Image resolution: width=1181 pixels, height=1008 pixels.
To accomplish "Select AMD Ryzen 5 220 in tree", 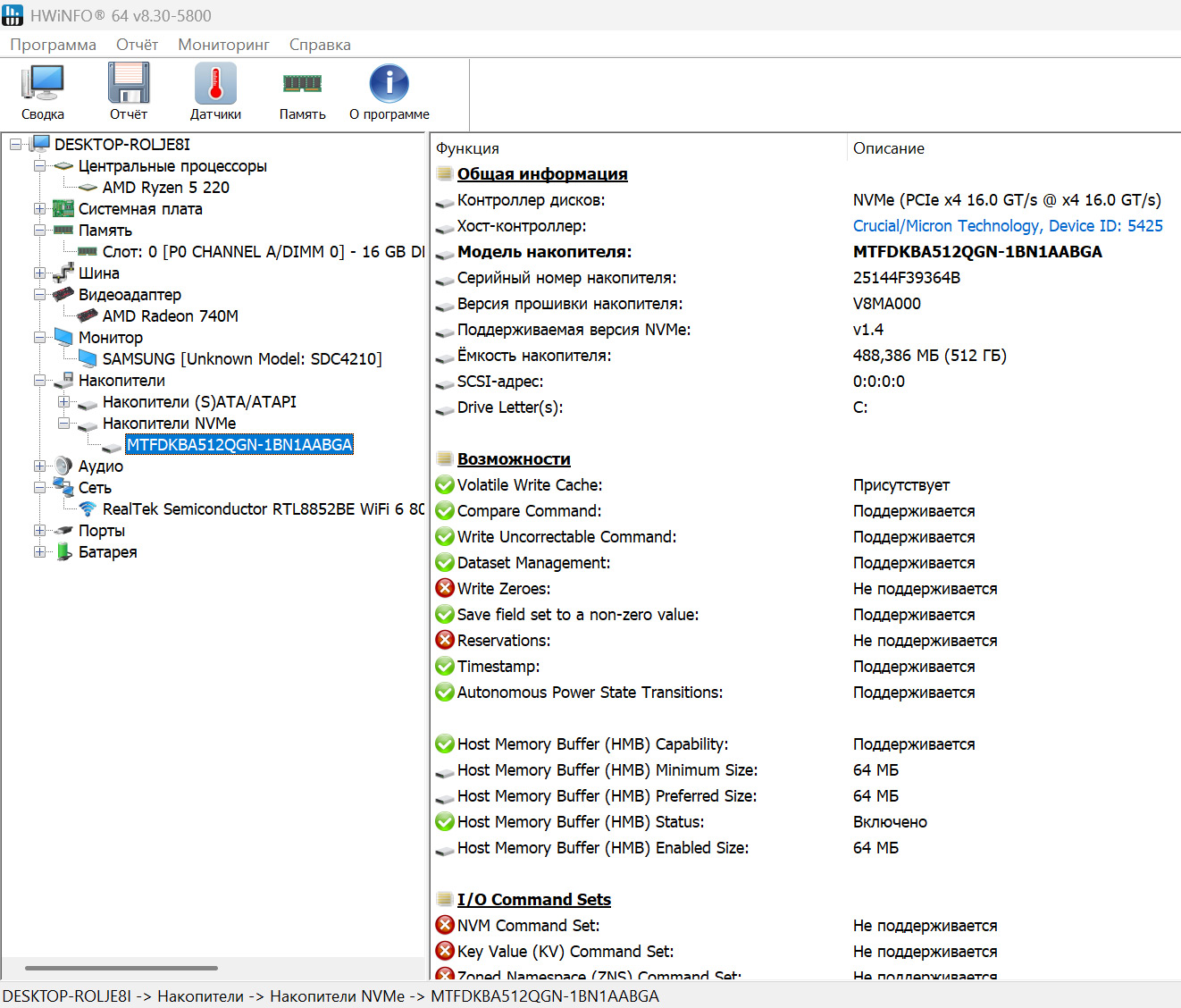I will [x=165, y=188].
